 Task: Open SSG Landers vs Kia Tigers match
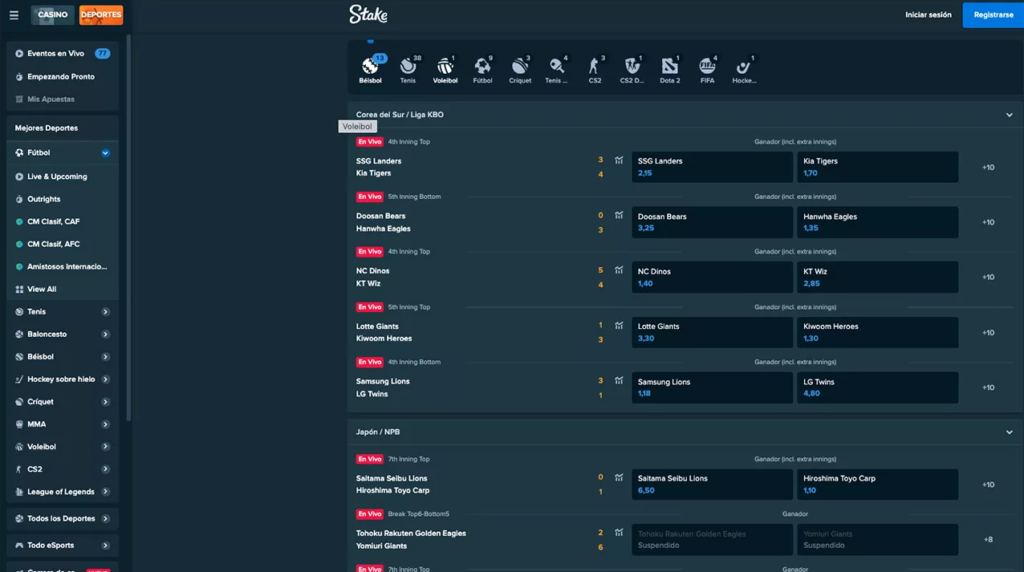tap(379, 167)
